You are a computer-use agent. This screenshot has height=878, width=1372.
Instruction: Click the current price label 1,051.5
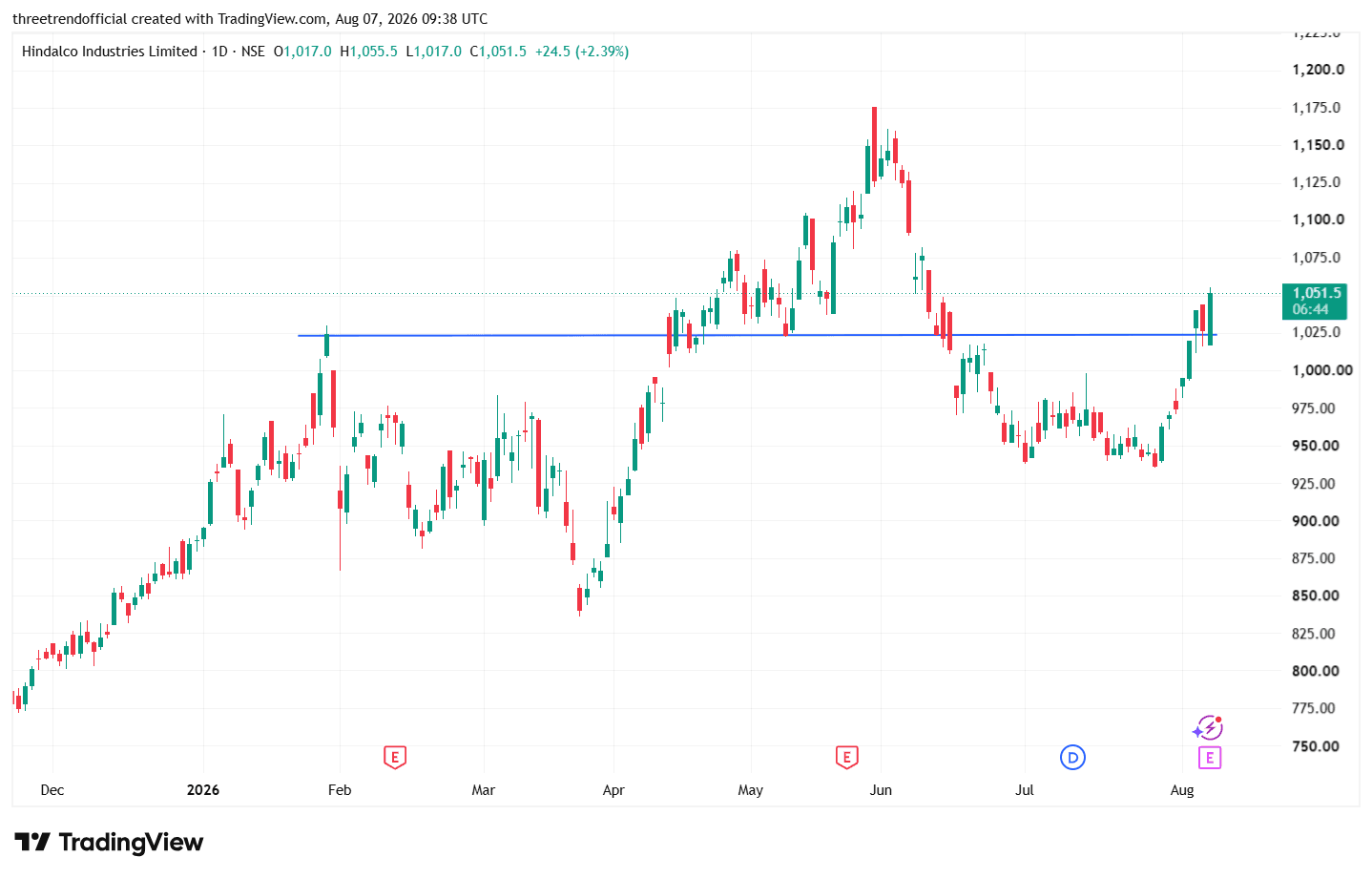point(1314,301)
